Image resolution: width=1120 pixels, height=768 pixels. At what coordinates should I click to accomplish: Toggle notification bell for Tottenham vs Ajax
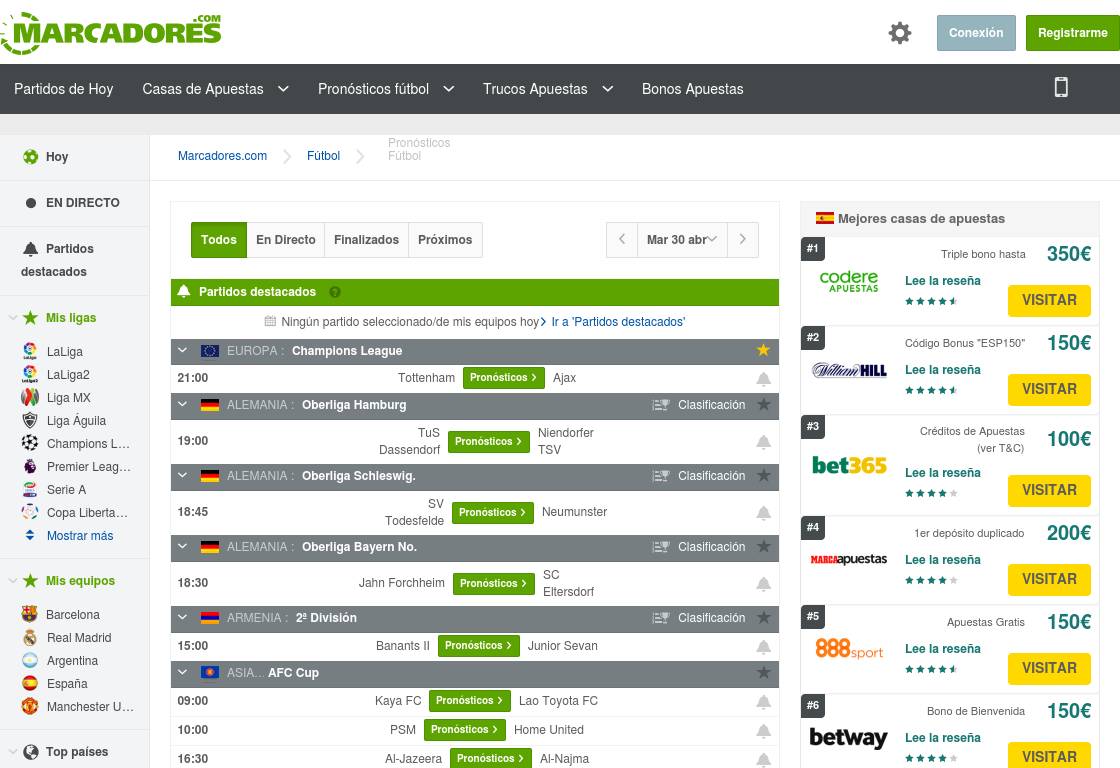[763, 379]
